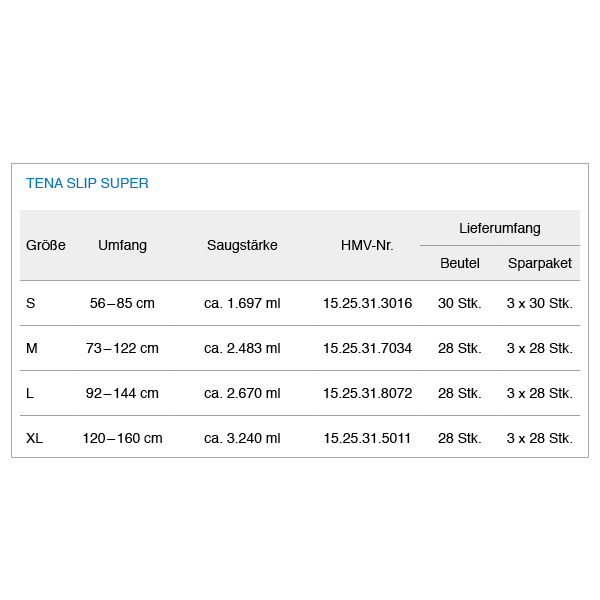
Task: Select the HMV-Nr. column header
Action: [x=367, y=245]
